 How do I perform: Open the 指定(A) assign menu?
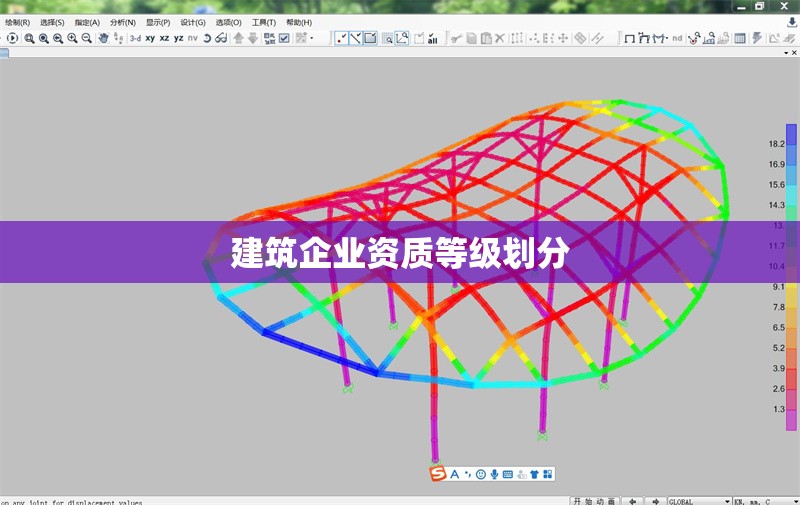[x=87, y=22]
